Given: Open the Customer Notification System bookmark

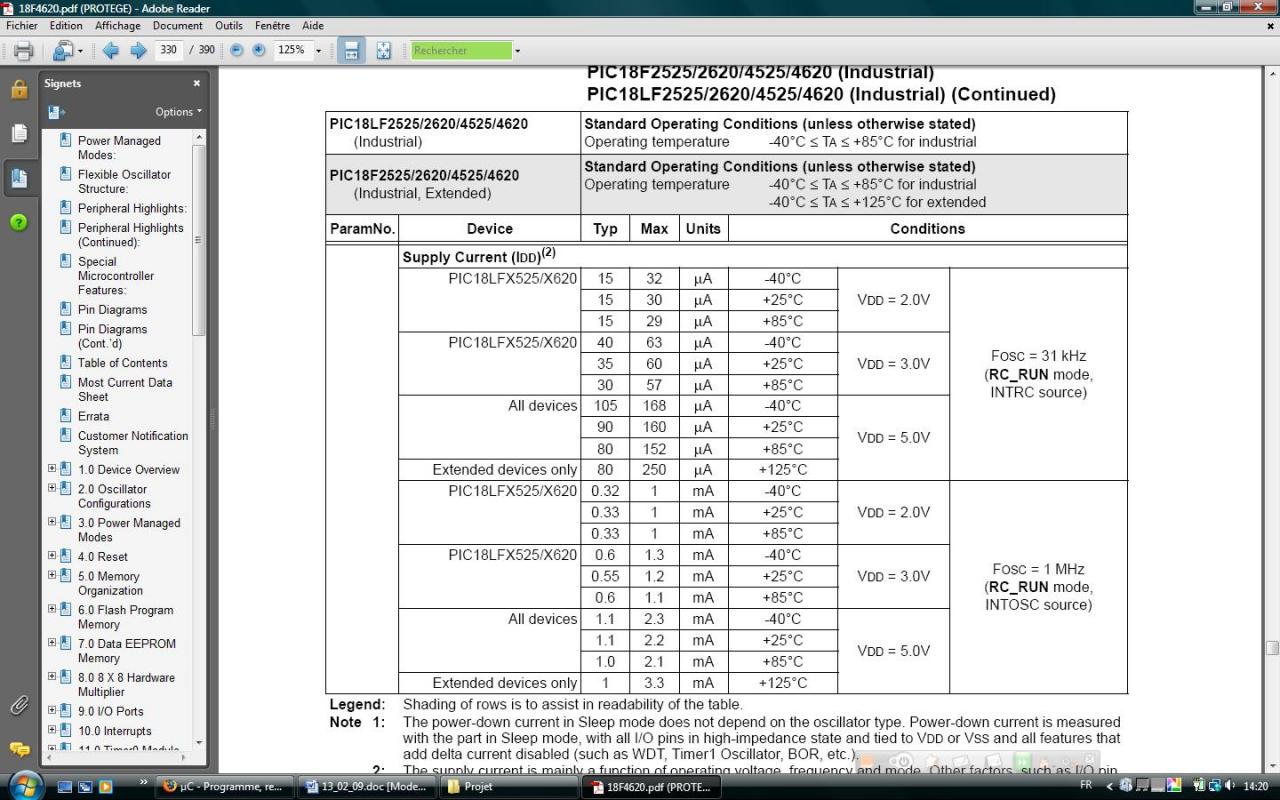Looking at the screenshot, I should [133, 443].
